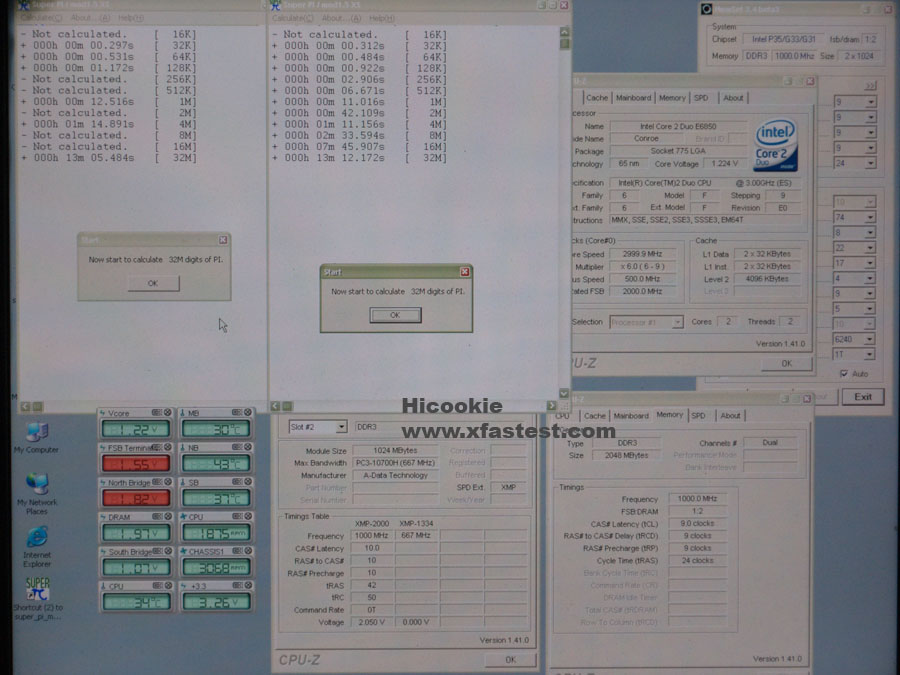900x675 pixels.
Task: Open the Calculate menu in the right Super PI window
Action: tap(293, 18)
